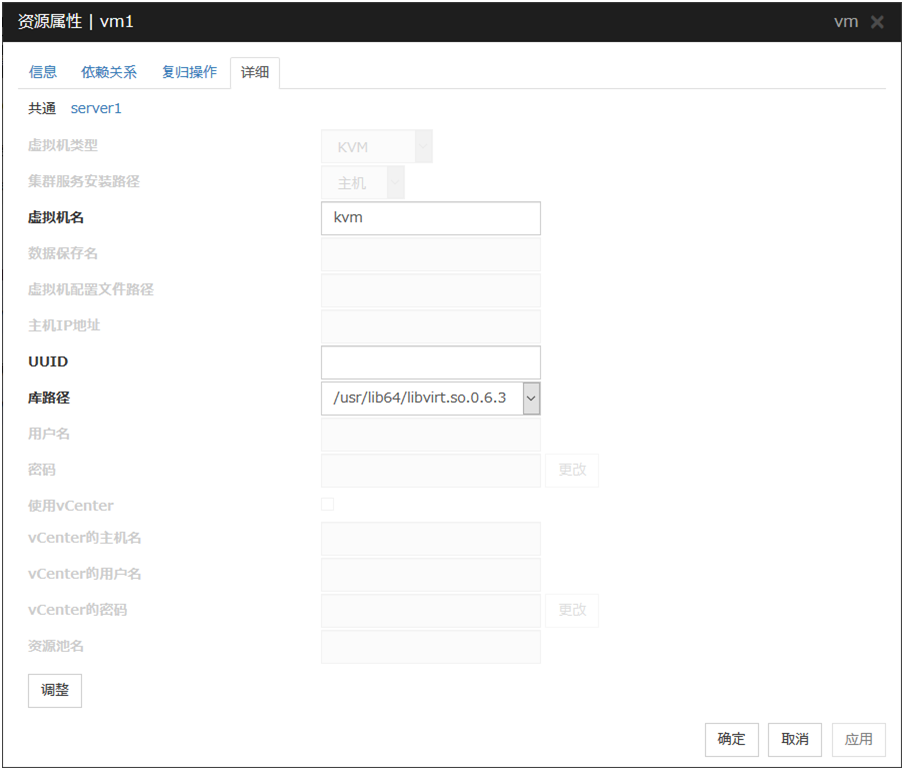Cancel using the 取消 button
This screenshot has width=904, height=770.
pos(795,739)
